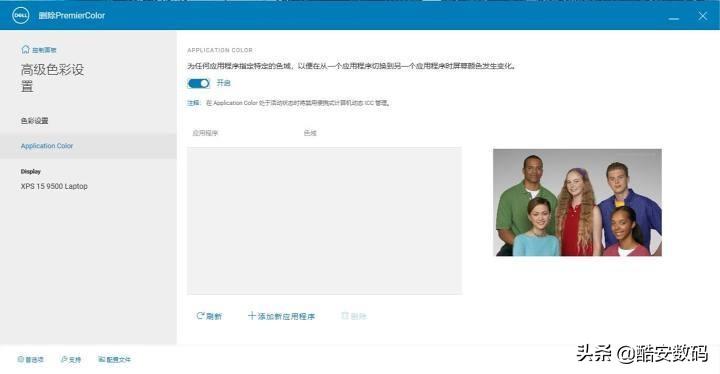Minimize the PremierColor window
This screenshot has height=374, width=720.
click(x=674, y=17)
